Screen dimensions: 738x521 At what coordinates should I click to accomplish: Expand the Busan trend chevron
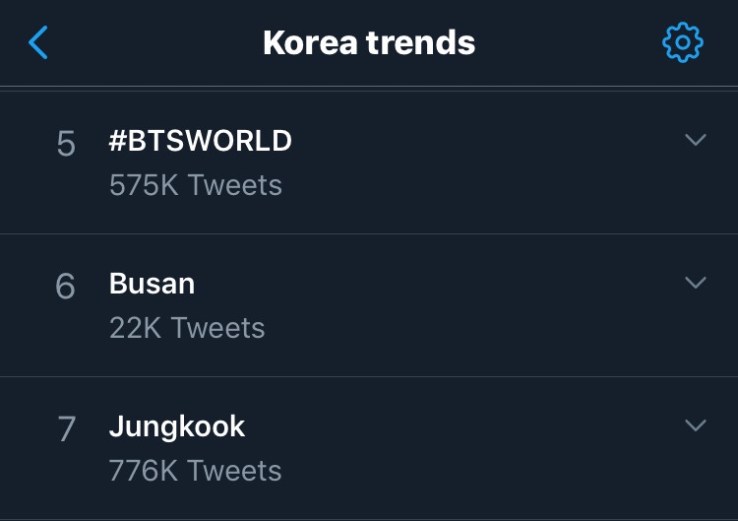pyautogui.click(x=695, y=283)
